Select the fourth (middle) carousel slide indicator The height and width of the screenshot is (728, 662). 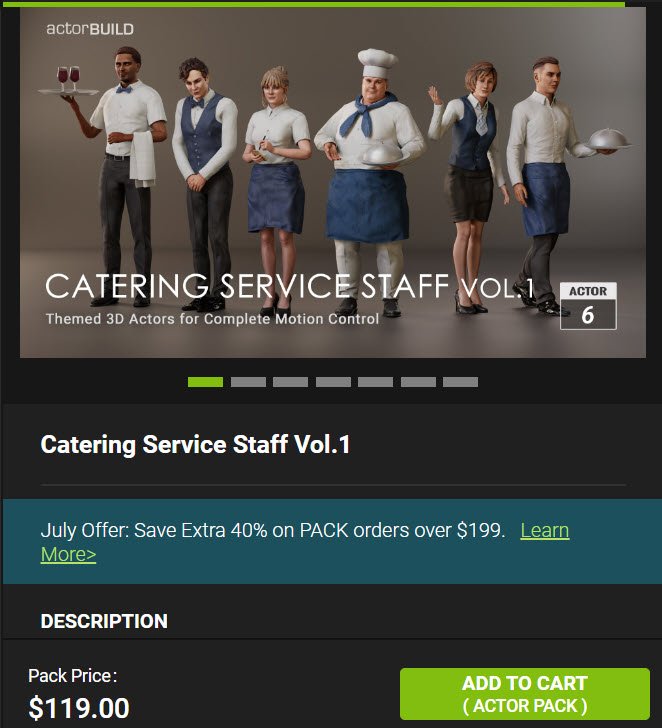333,382
